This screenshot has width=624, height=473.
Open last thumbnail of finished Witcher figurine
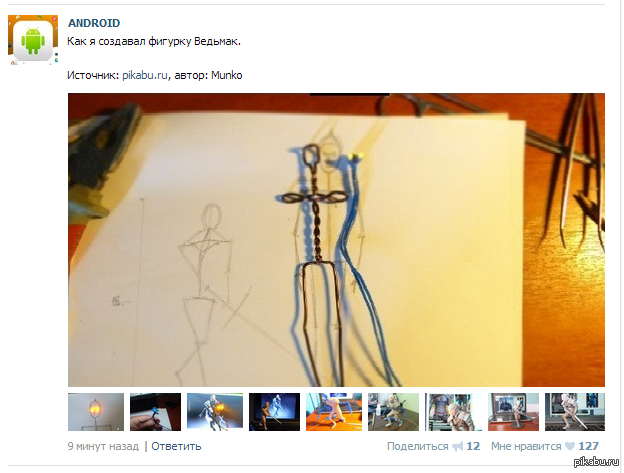[x=575, y=412]
